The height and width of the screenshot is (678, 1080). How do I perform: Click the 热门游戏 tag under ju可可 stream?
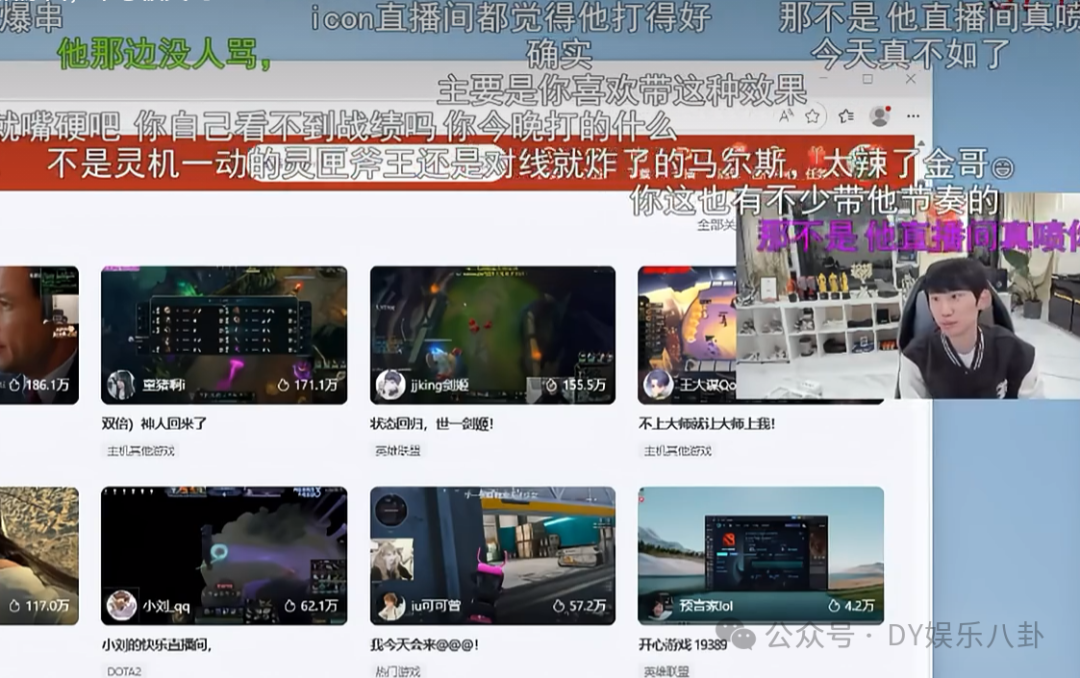[x=397, y=671]
